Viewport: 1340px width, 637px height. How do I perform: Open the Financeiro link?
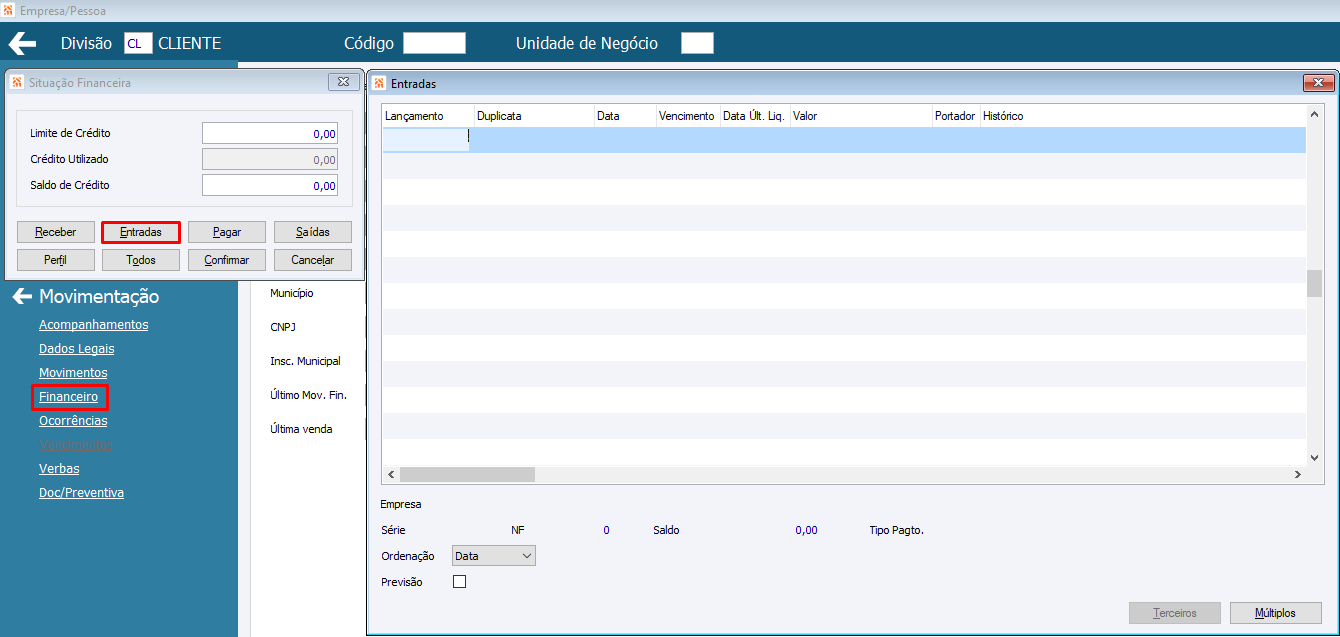click(69, 397)
